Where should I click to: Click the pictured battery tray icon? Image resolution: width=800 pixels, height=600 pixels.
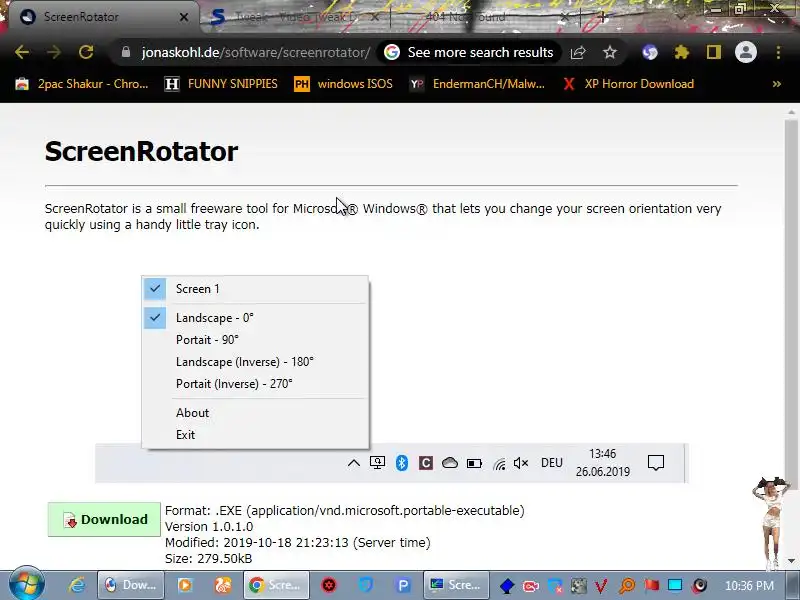(x=474, y=463)
